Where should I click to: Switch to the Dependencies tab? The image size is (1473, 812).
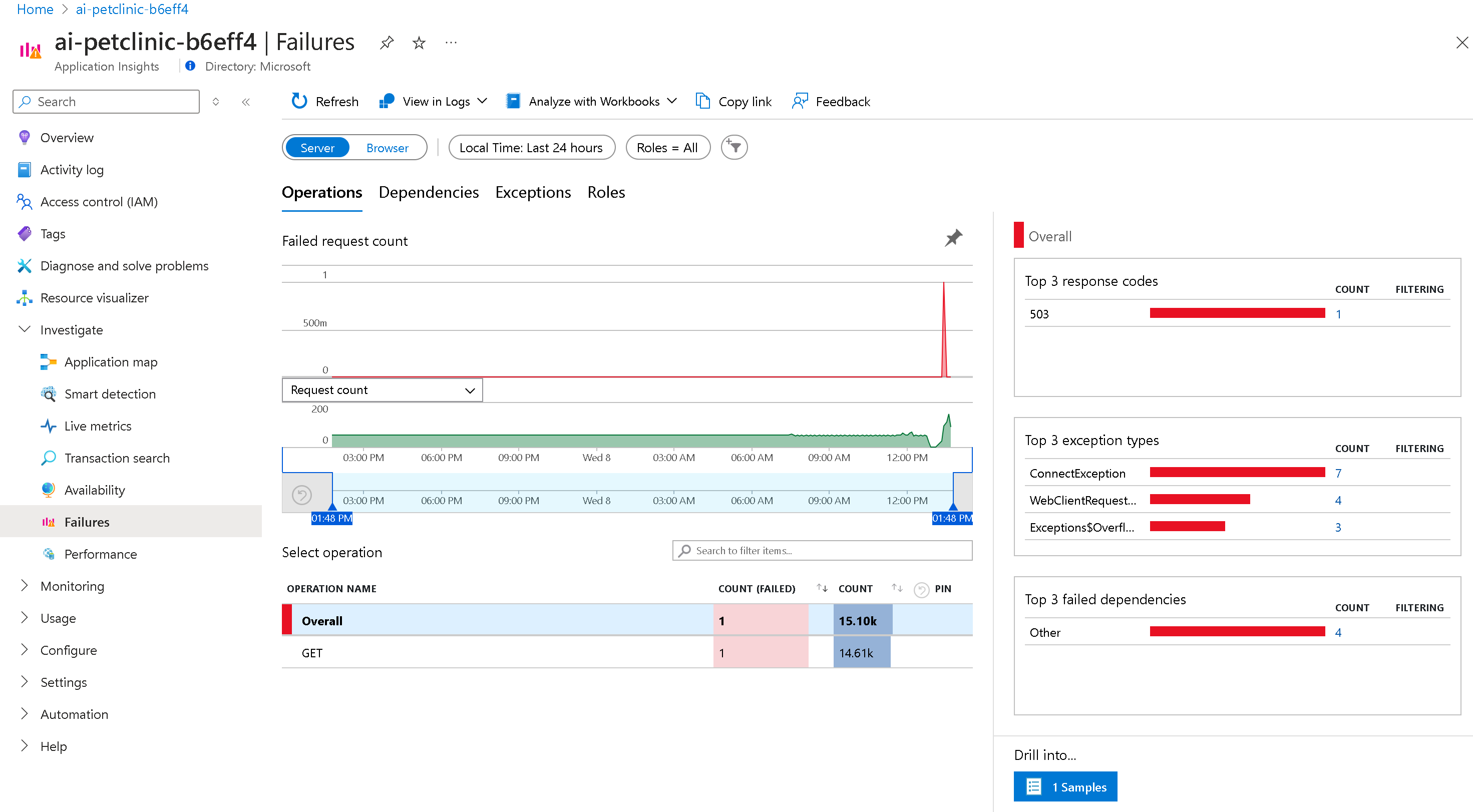coord(428,192)
